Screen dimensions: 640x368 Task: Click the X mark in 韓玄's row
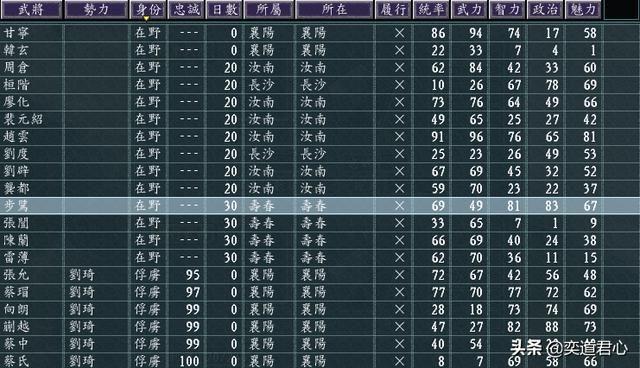[x=400, y=50]
